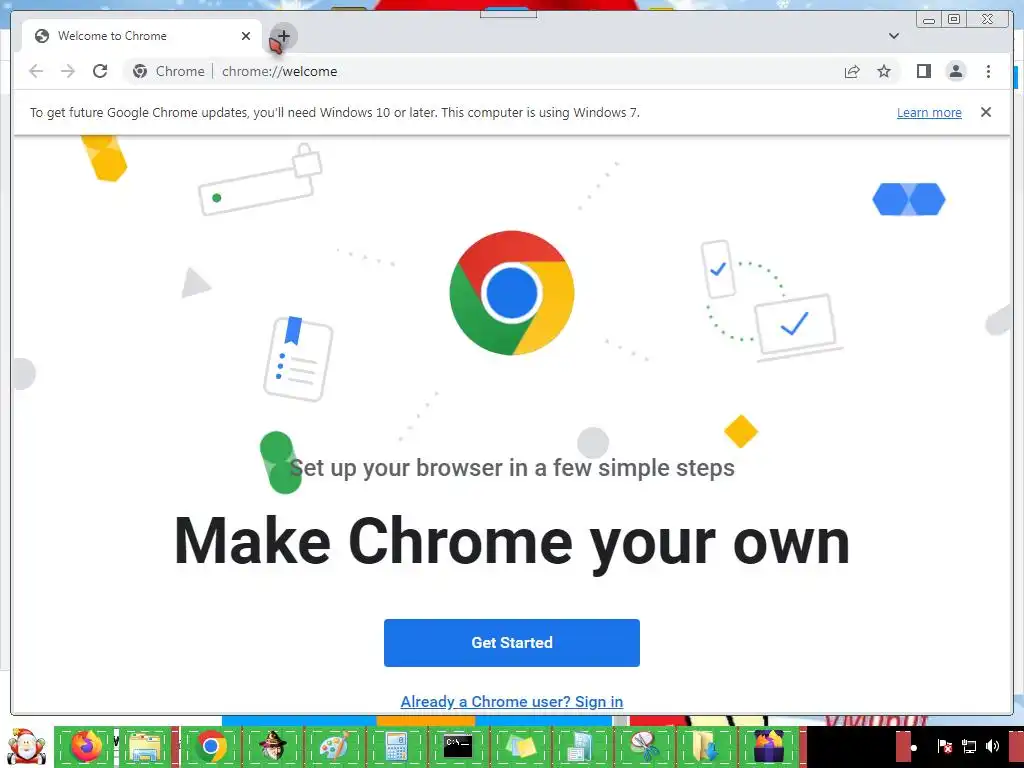1024x768 pixels.
Task: Open the Santa Start button on taskbar
Action: (26, 746)
